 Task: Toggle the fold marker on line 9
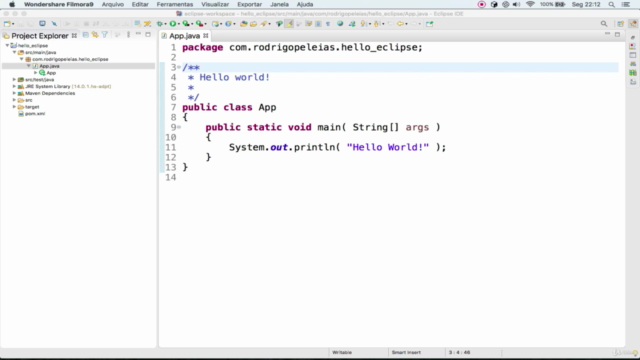179,127
